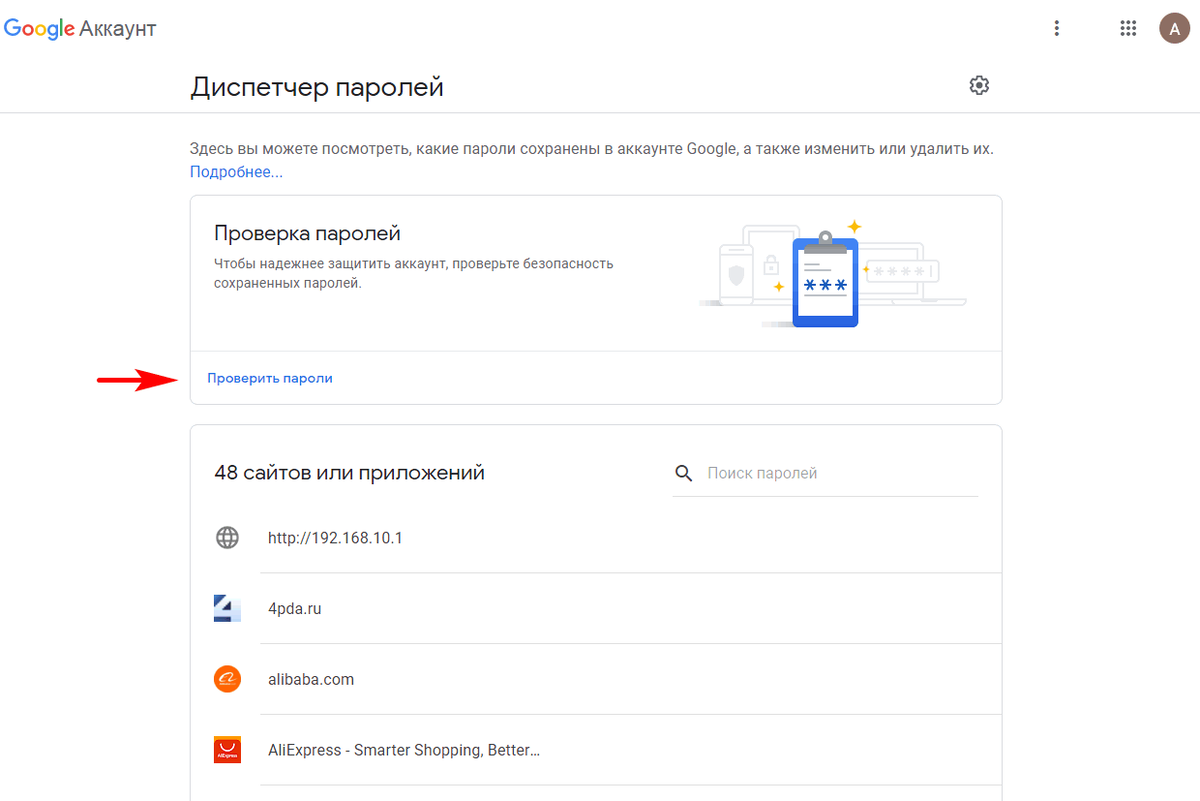Click the alibaba.com site icon
Screen dimensions: 1200x801
pos(228,679)
